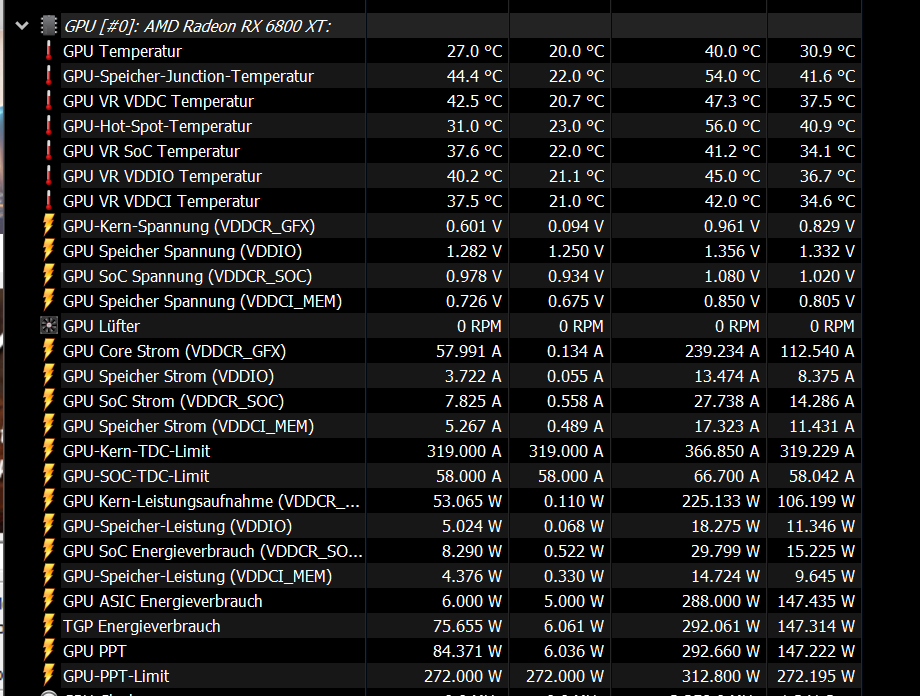Screen dimensions: 920x696
Task: Select the GPU [#0]: AMD Radeon RX 6800 XT header
Action: (197, 26)
